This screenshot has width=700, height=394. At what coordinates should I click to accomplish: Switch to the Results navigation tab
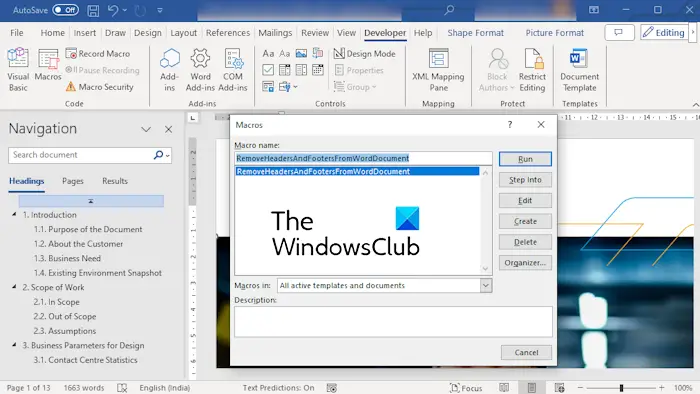pos(115,181)
